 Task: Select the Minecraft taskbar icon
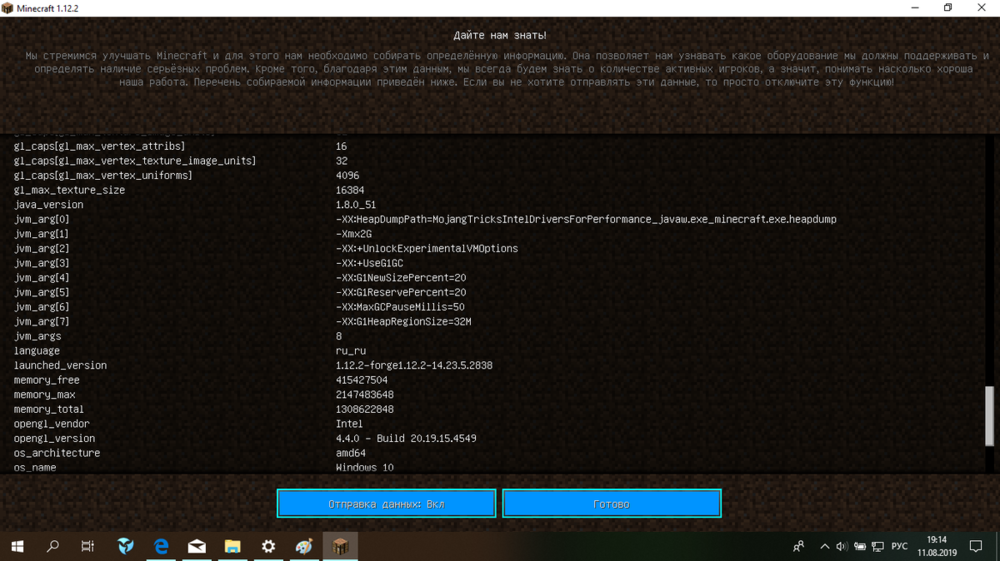point(340,546)
